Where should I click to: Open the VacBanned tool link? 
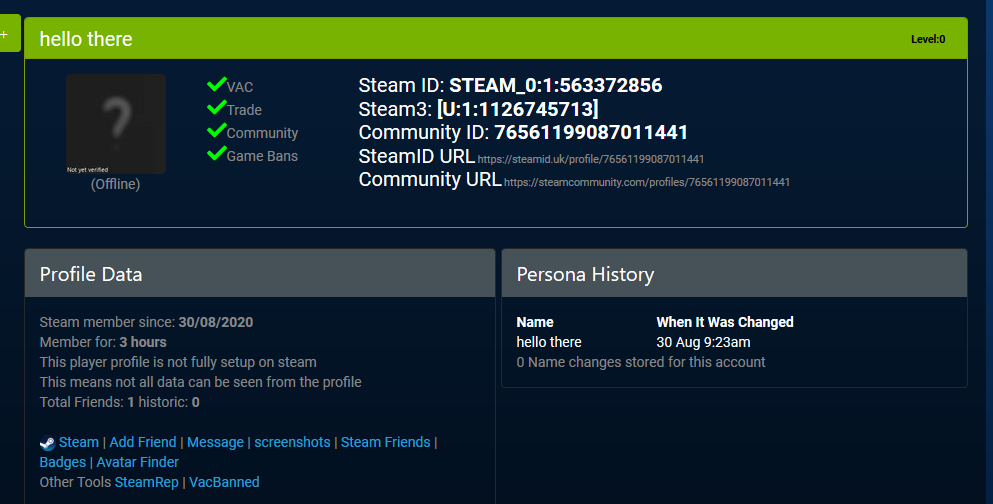click(x=224, y=482)
